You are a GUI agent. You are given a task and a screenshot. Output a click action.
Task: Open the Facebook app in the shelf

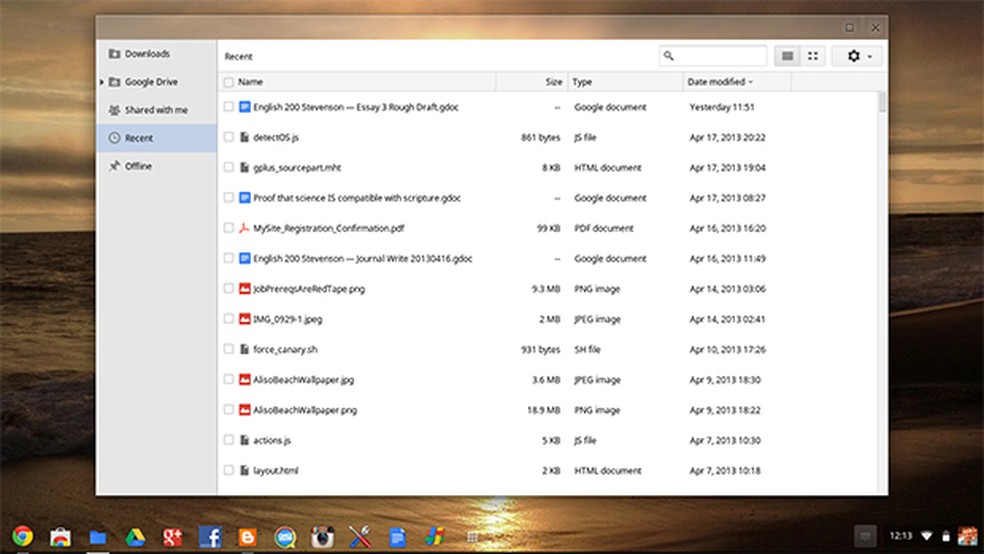210,537
